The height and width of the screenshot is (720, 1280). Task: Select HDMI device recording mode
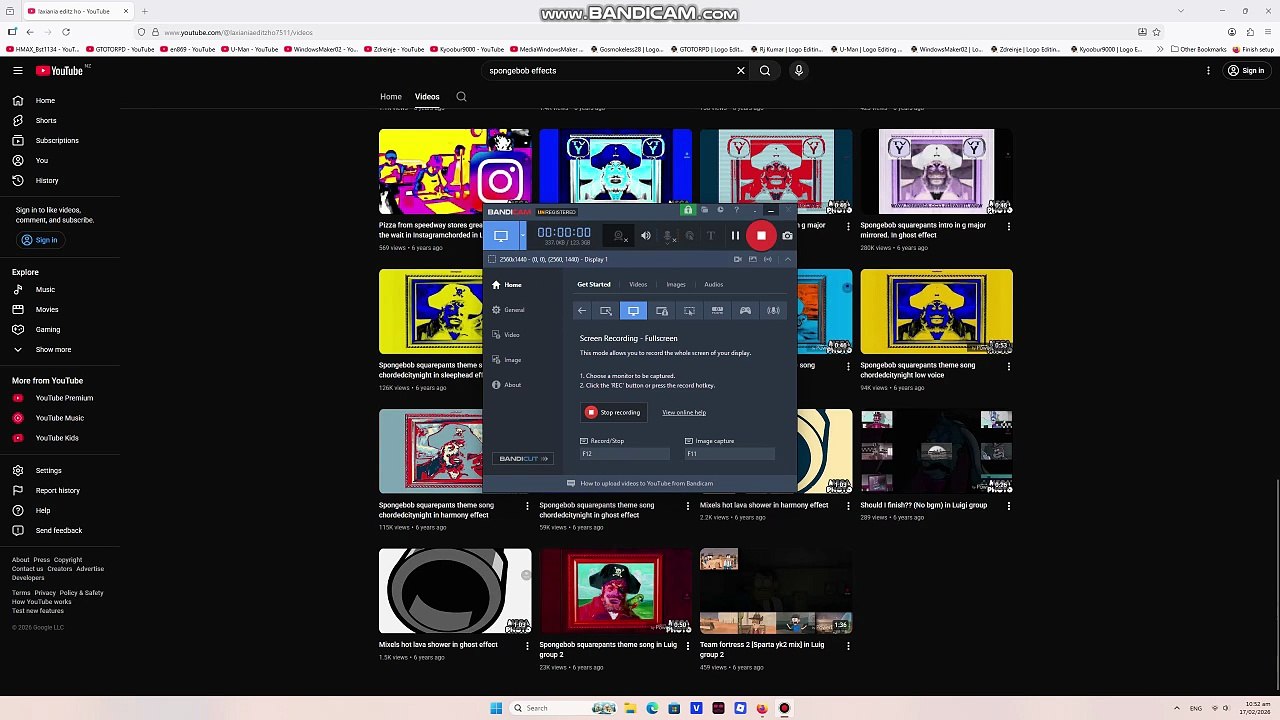click(x=717, y=311)
